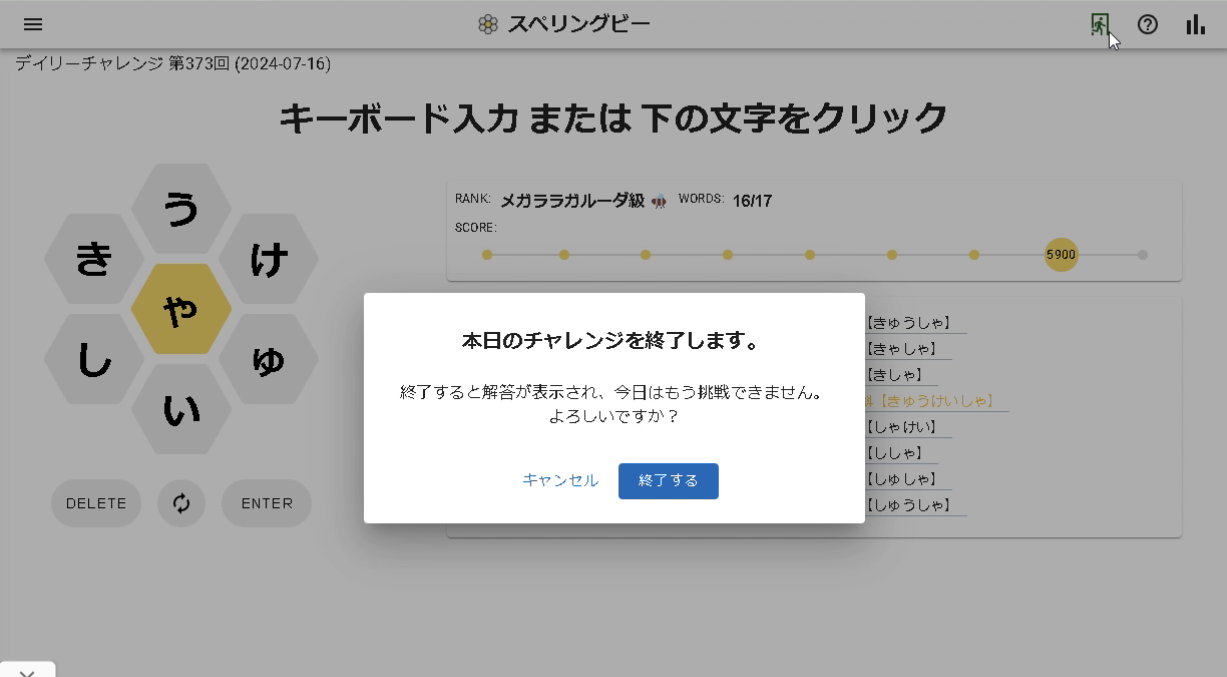Click the き hexagon letter

click(93, 259)
